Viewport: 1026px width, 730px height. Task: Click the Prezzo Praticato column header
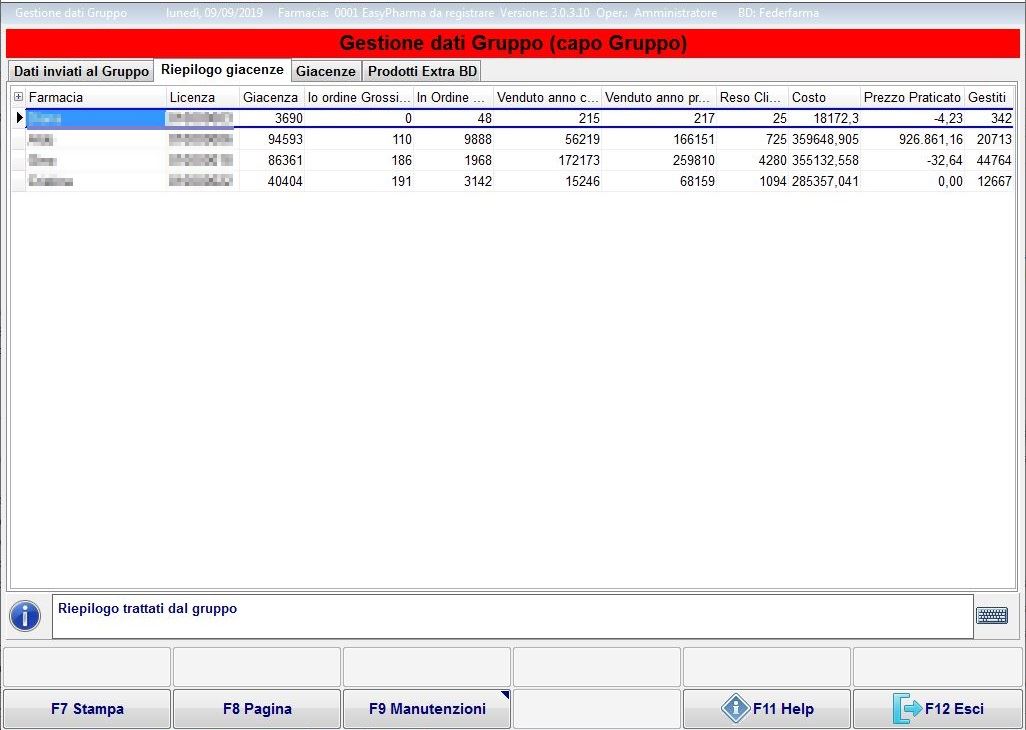[x=911, y=97]
